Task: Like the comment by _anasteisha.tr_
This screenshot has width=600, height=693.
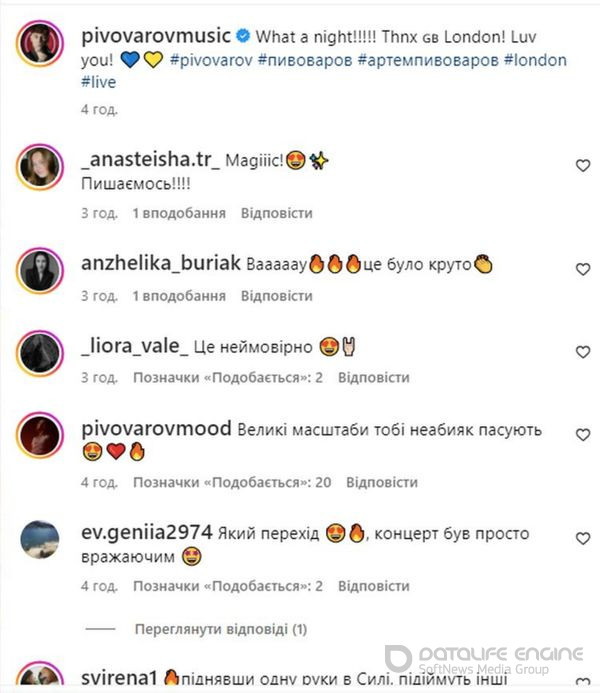Action: tap(583, 166)
